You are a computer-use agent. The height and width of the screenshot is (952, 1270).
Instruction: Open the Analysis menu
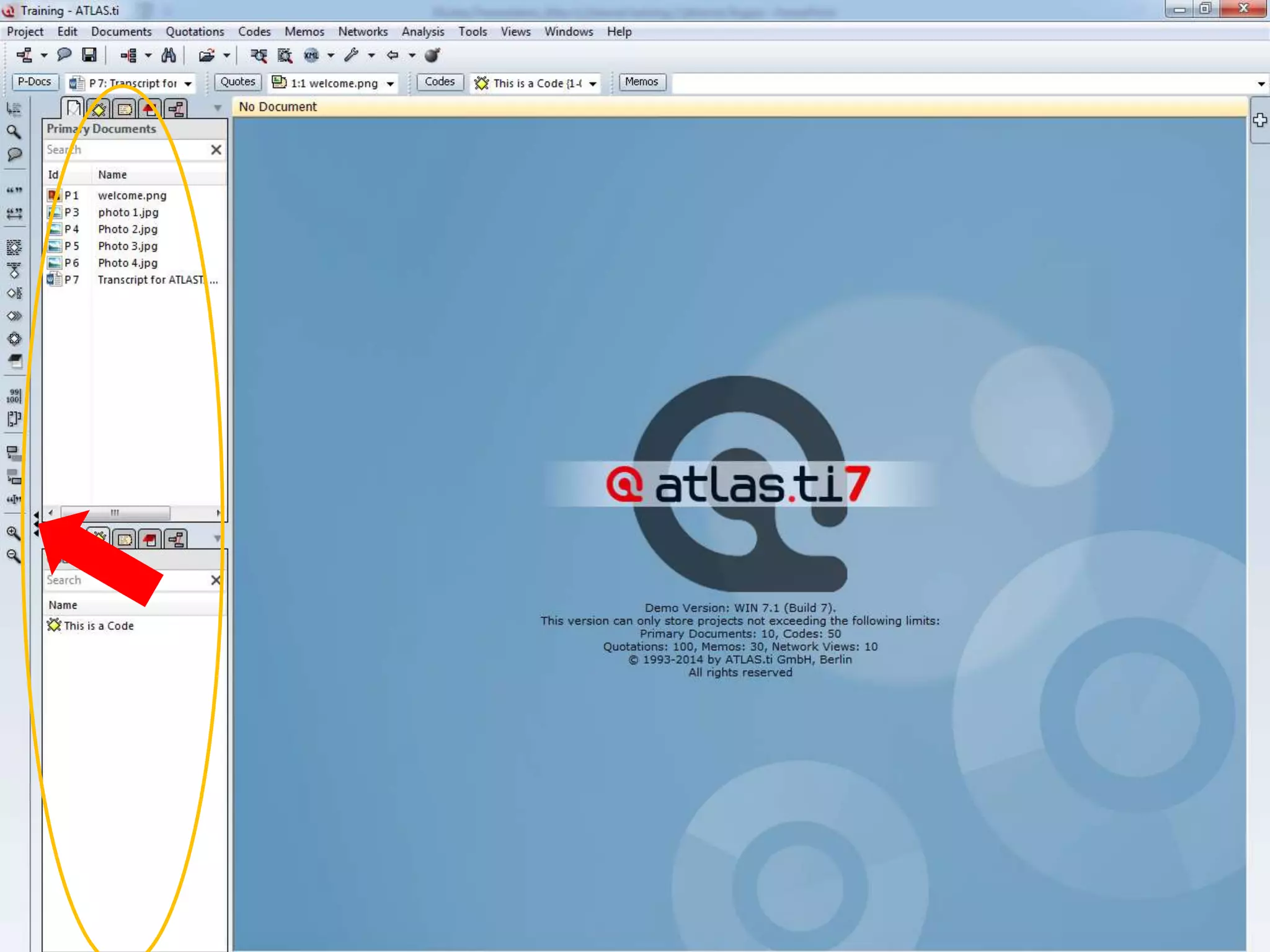tap(422, 32)
